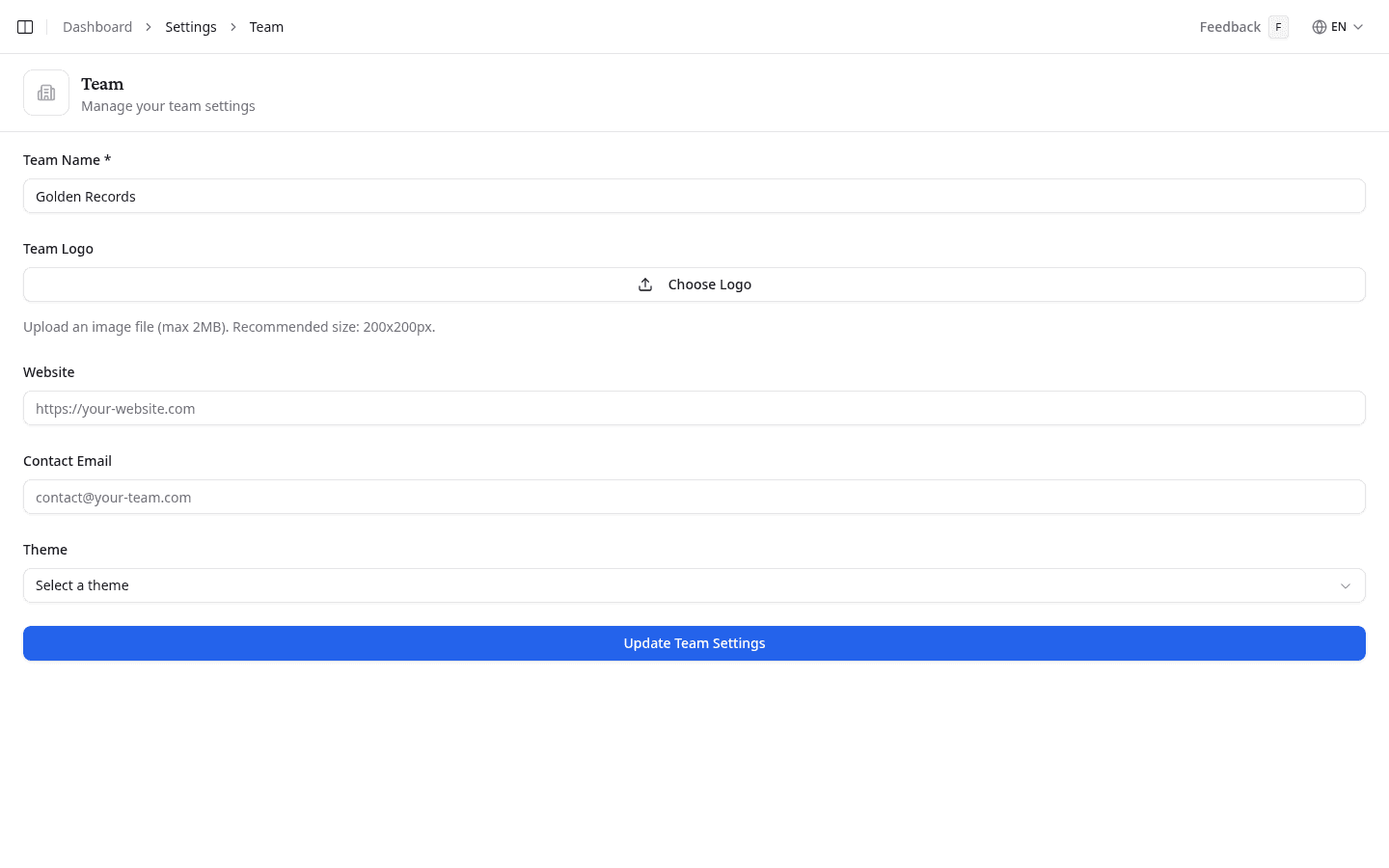Open the Feedback link in the header
Image resolution: width=1389 pixels, height=868 pixels.
pos(1230,27)
